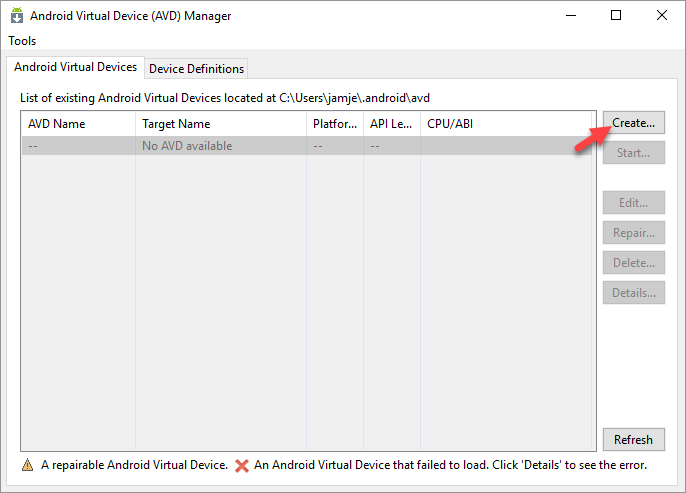Click the Edit... button
This screenshot has width=686, height=493.
click(x=634, y=203)
